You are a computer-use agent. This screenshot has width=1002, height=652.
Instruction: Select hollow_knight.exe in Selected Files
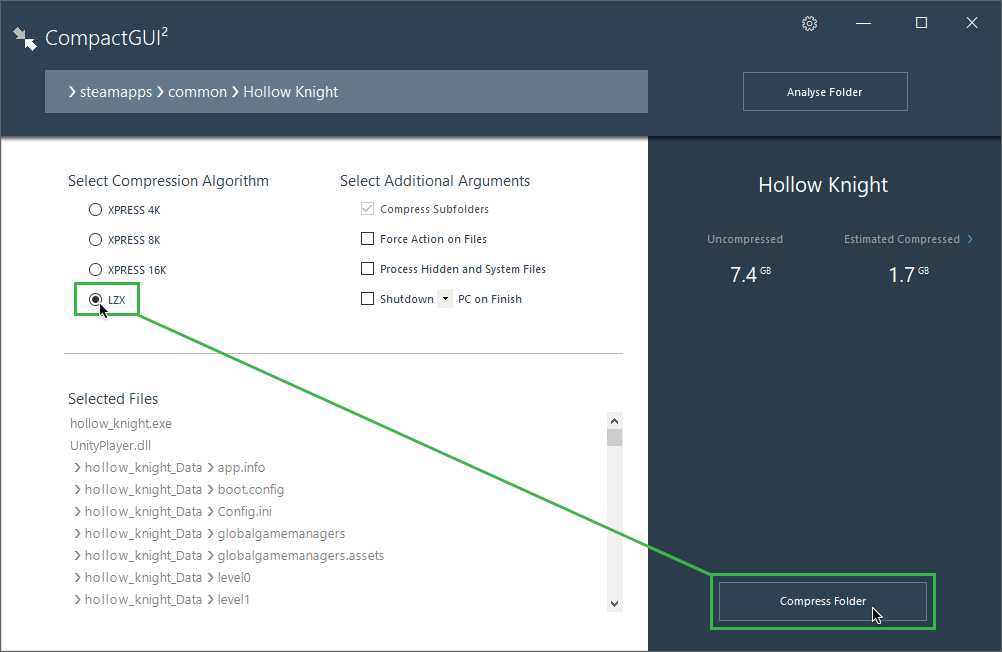(121, 424)
